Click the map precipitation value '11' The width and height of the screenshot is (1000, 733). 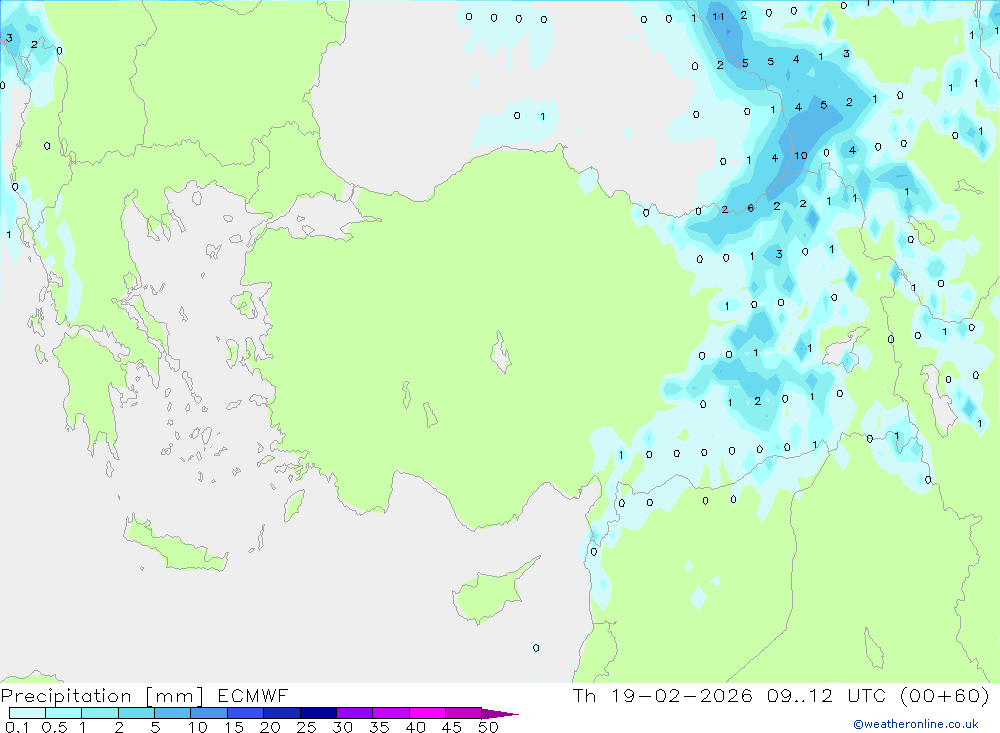pos(719,17)
